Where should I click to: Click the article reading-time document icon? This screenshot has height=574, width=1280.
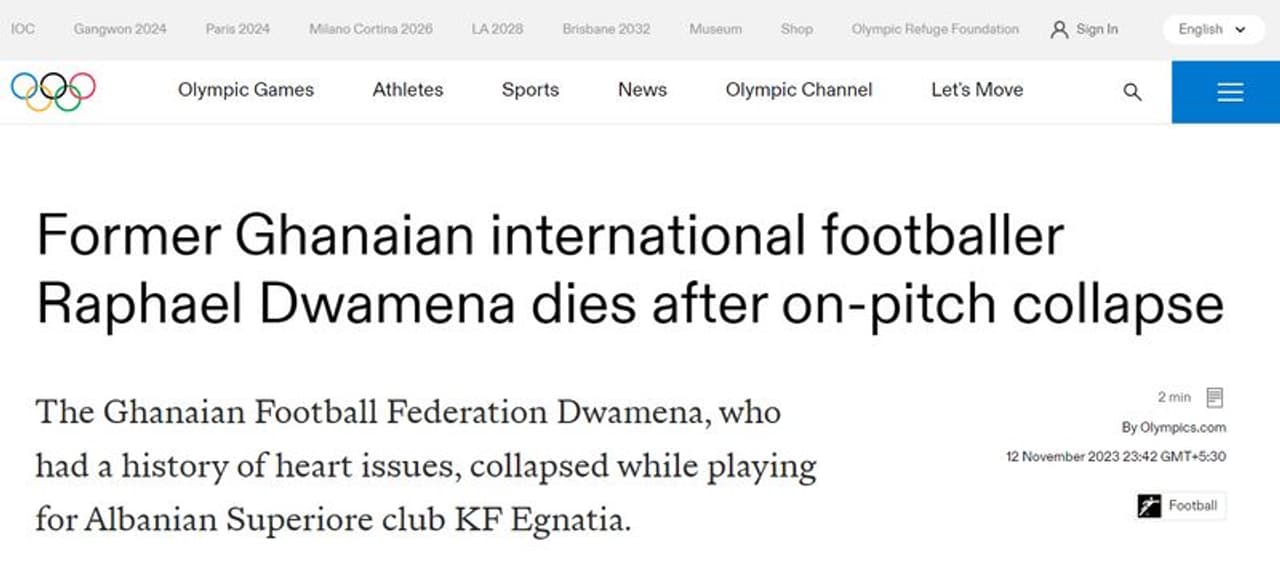pos(1214,398)
